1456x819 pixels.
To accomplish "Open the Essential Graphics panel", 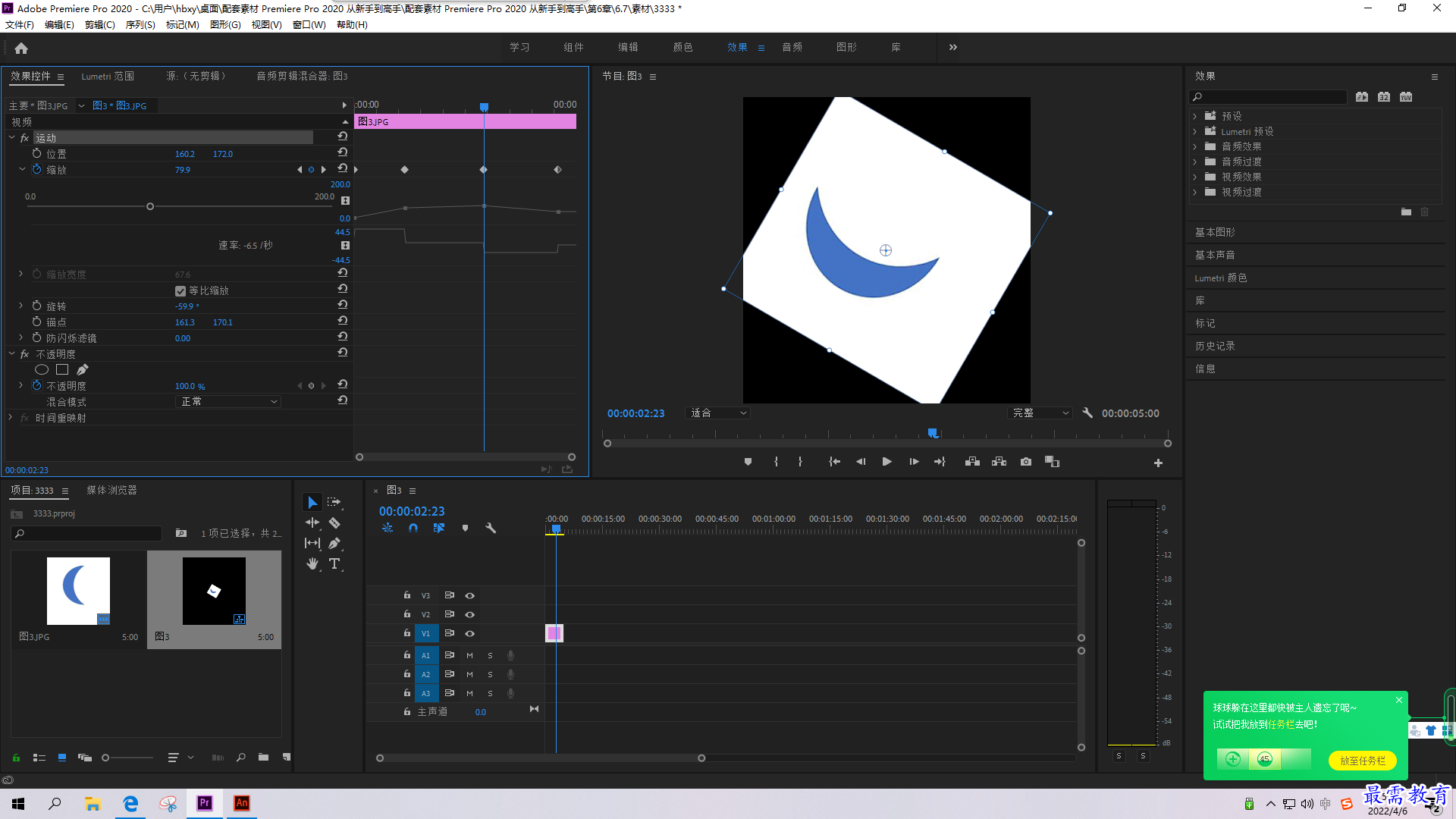I will [x=1215, y=232].
